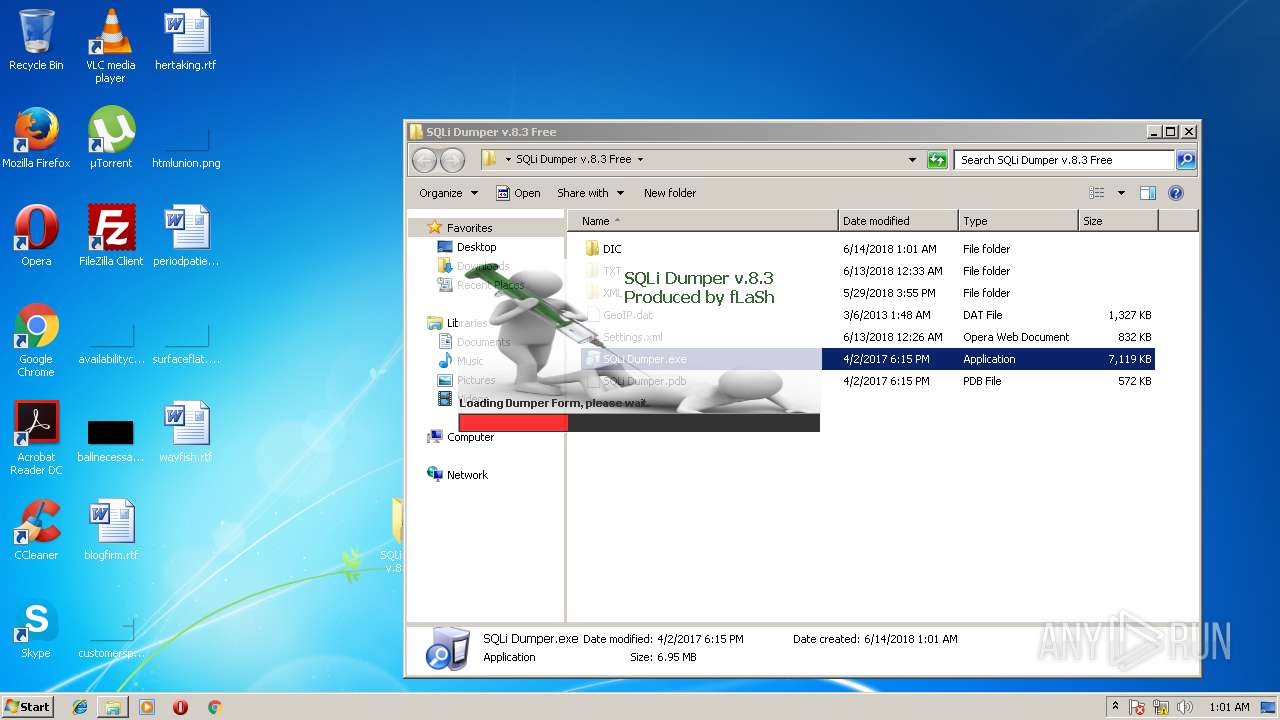Click the red loading progress bar
1280x720 pixels.
coord(513,423)
